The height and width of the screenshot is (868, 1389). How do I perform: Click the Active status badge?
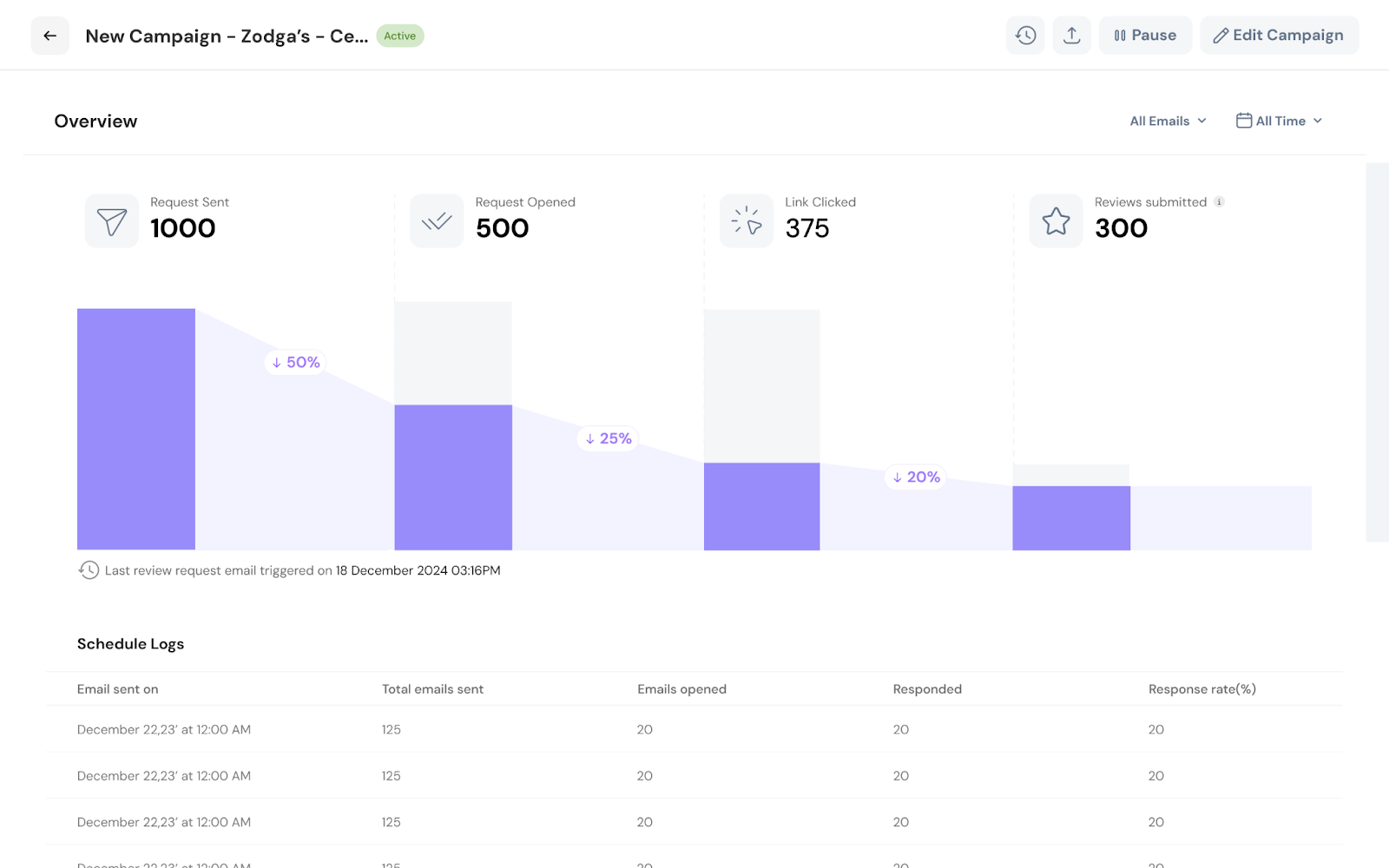[x=399, y=36]
